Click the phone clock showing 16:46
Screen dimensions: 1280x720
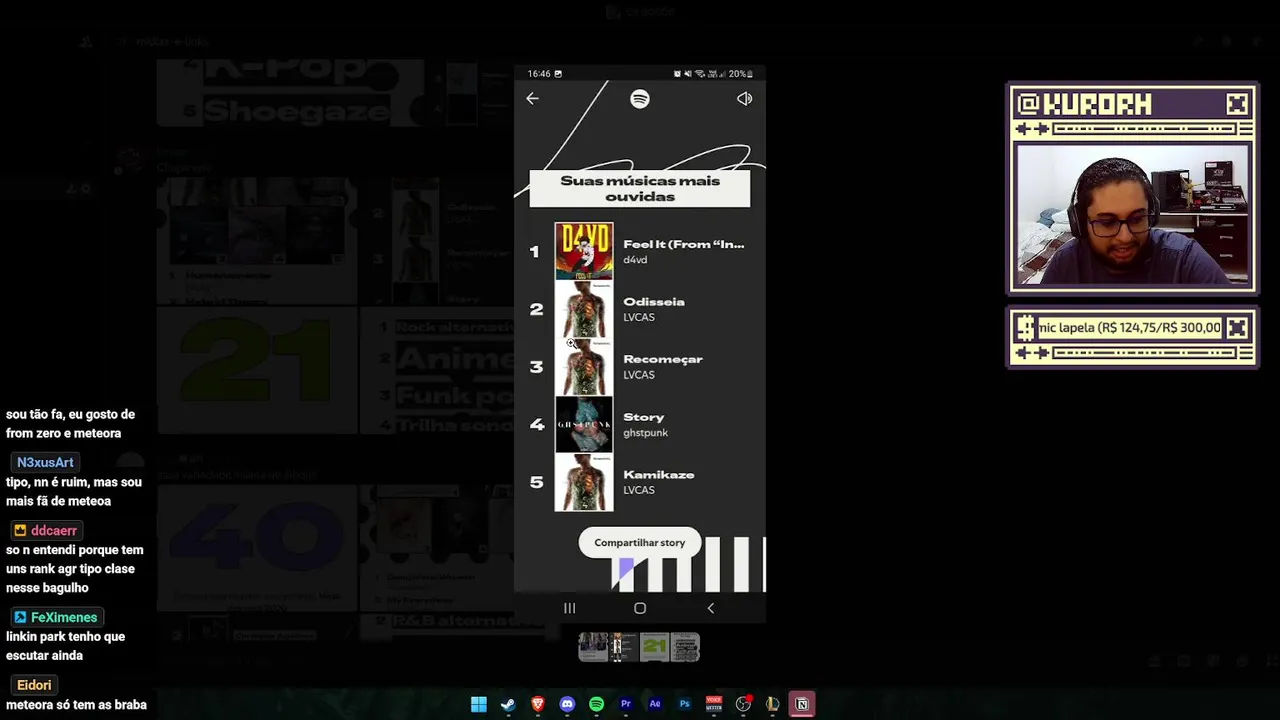539,73
